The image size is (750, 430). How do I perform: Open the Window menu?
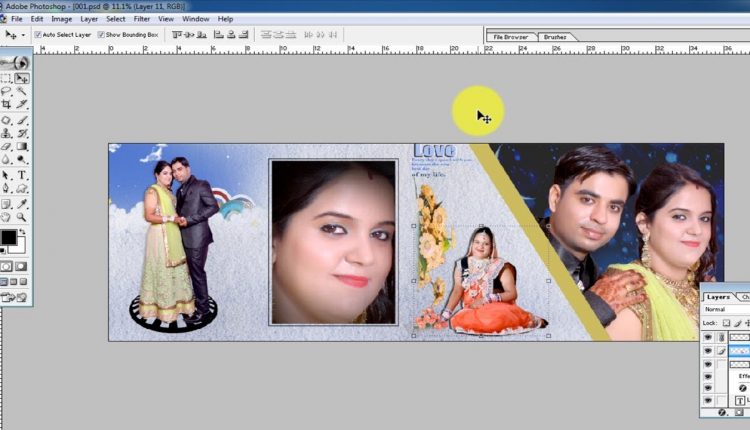point(196,19)
